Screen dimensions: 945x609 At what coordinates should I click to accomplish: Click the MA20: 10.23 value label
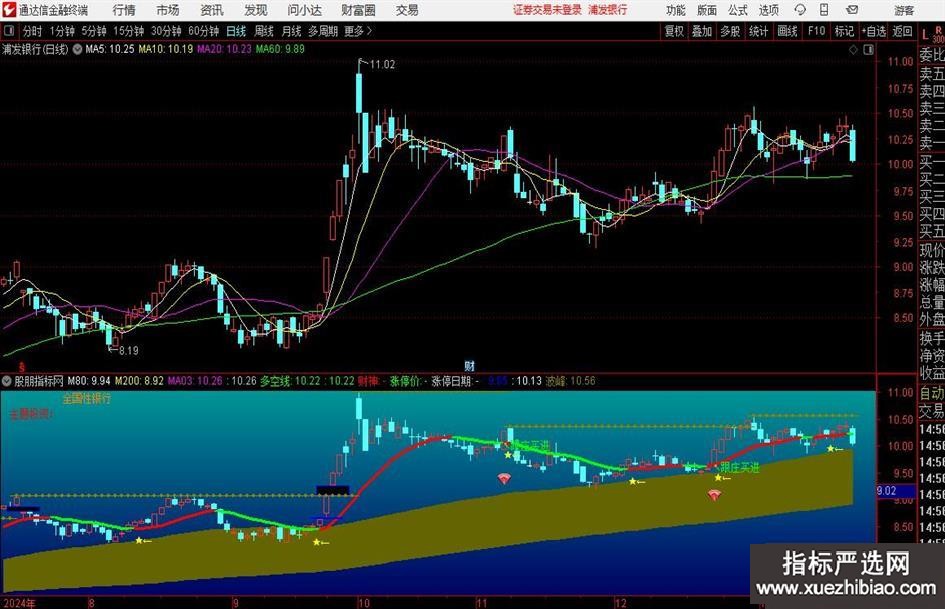(x=224, y=49)
